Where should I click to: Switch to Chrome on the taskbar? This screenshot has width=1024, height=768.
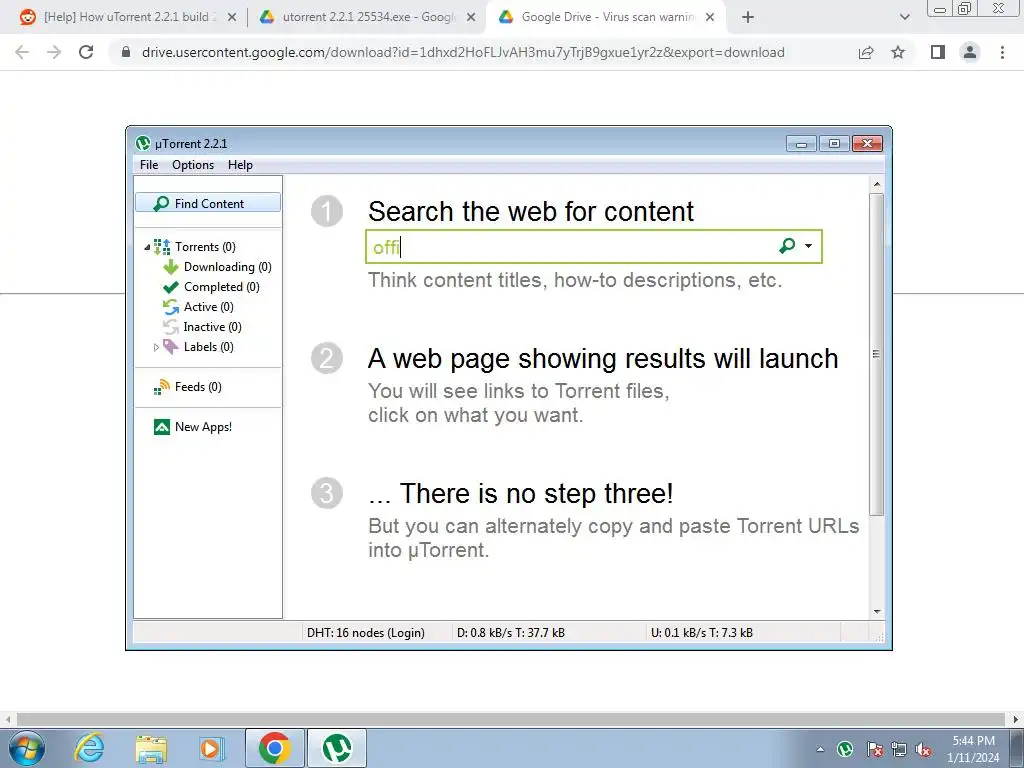pyautogui.click(x=275, y=748)
